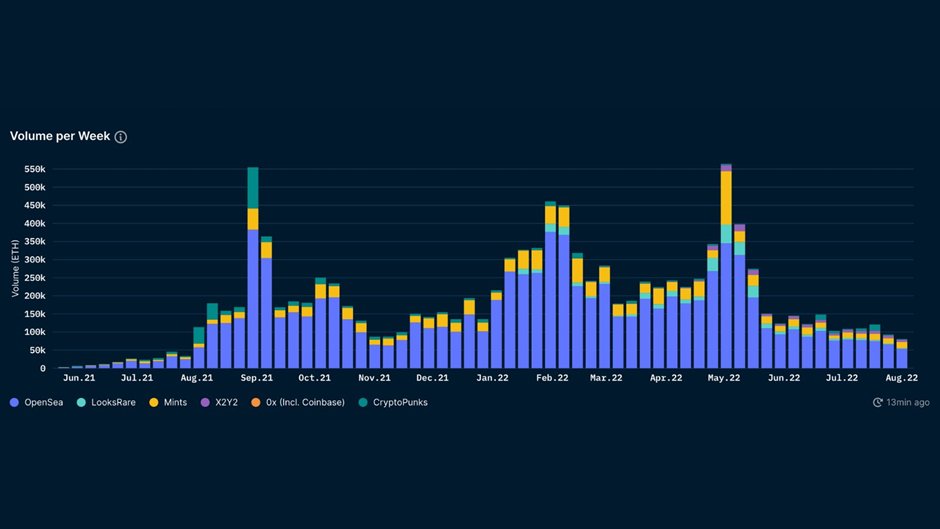Click the 450k y-axis label
940x529 pixels.
(35, 206)
